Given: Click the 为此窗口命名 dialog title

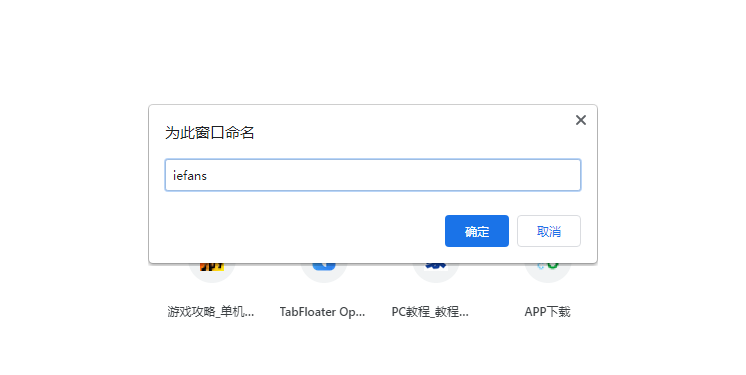Looking at the screenshot, I should pos(210,133).
